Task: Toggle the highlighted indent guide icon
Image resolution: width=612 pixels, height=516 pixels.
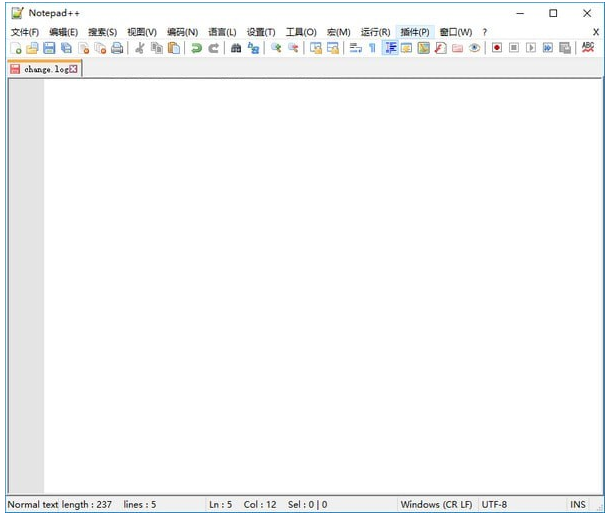Action: point(390,48)
